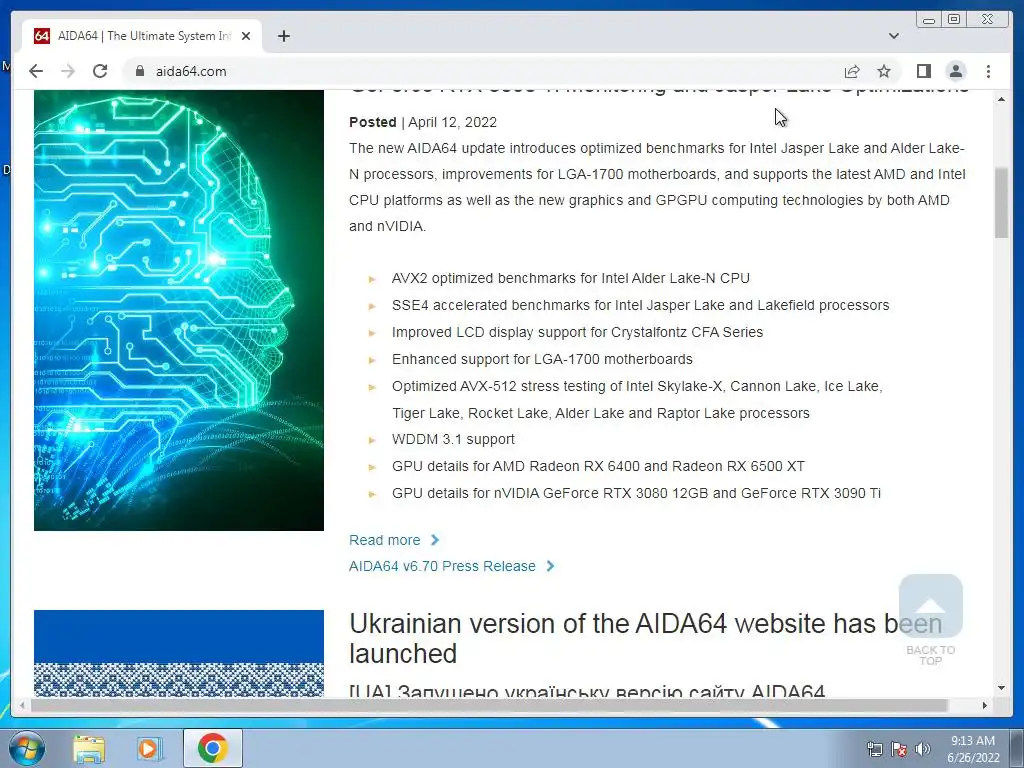
Task: View site info via padlock icon
Action: coord(139,71)
